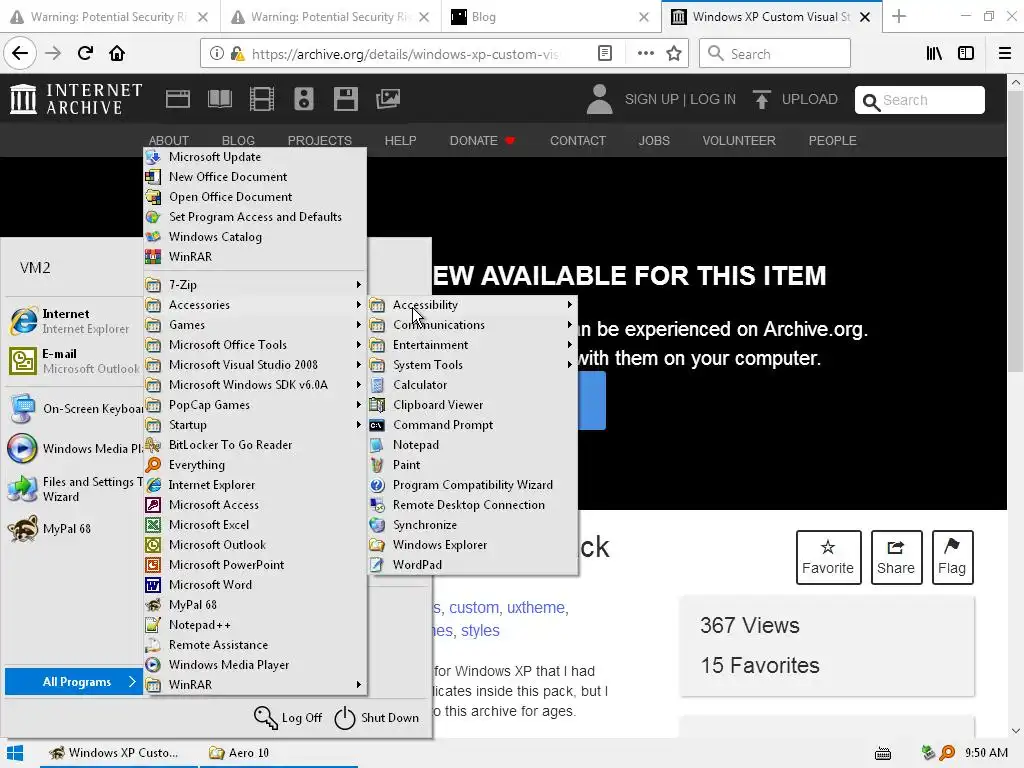This screenshot has height=768, width=1024.
Task: Open Remote Desktop Connection
Action: [473, 505]
